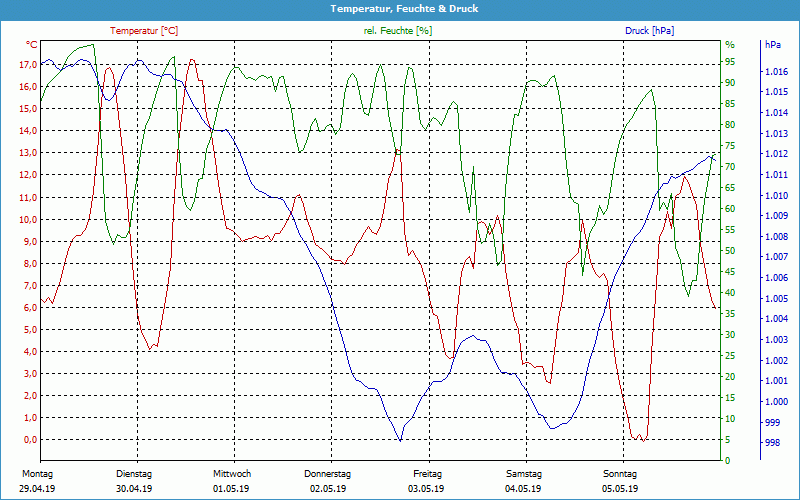Click the 'Mittwoch' day label
Image resolution: width=800 pixels, height=500 pixels.
click(232, 473)
